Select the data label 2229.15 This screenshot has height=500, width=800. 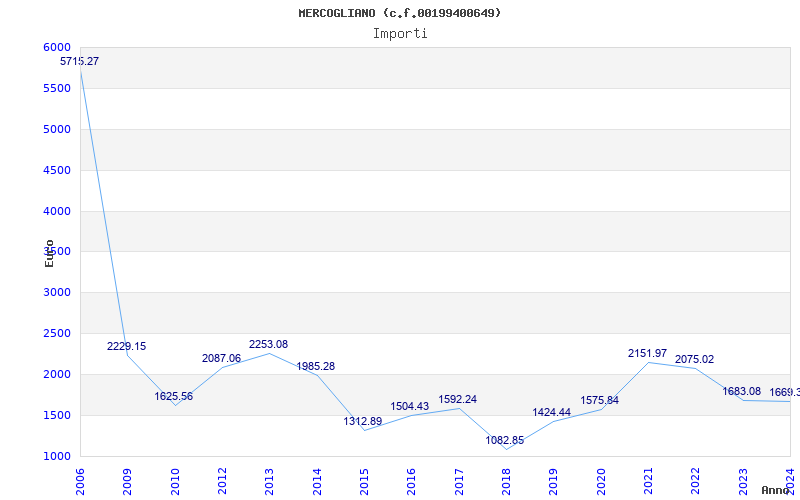click(127, 346)
